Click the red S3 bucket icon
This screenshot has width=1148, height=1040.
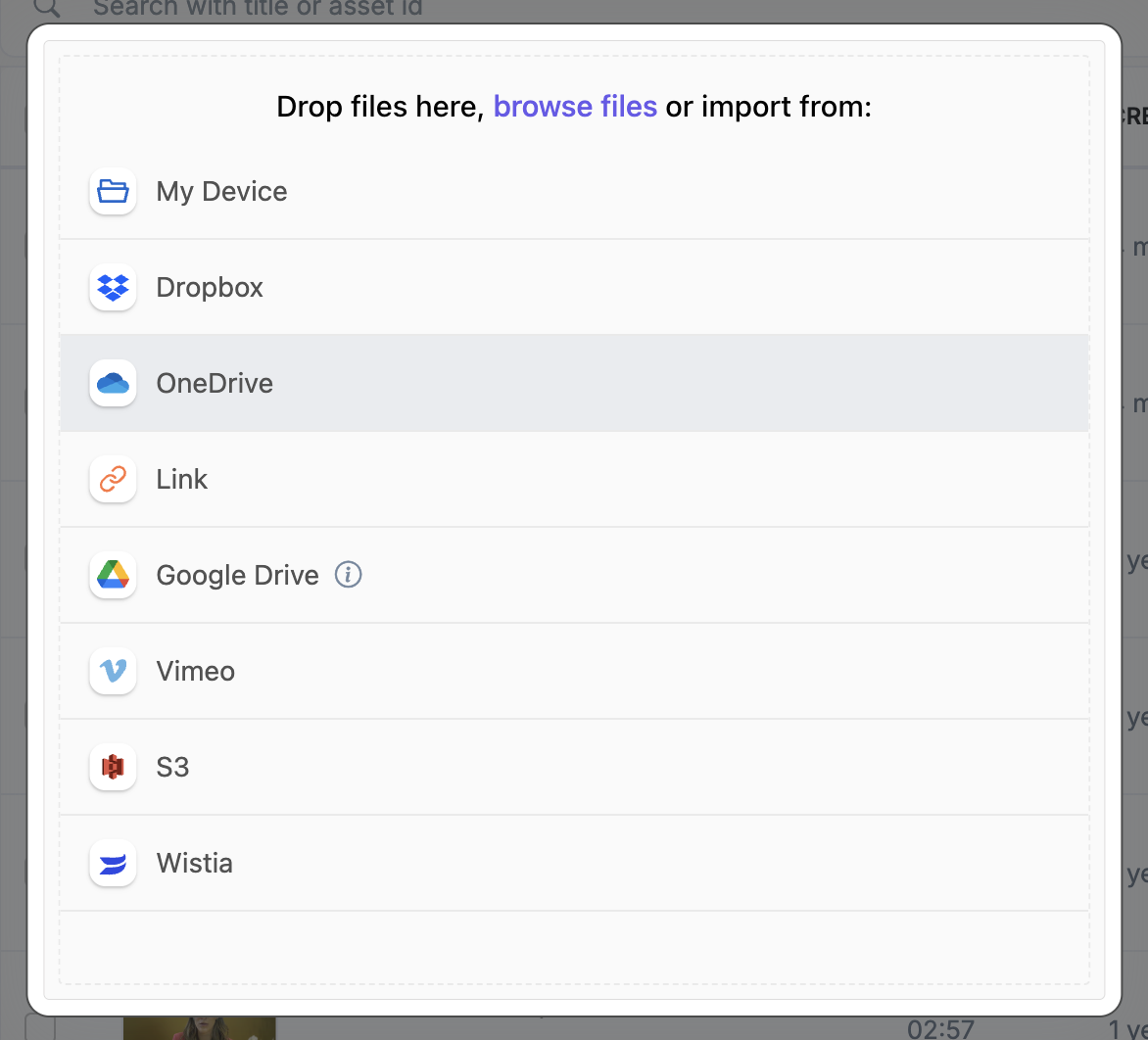pyautogui.click(x=113, y=767)
